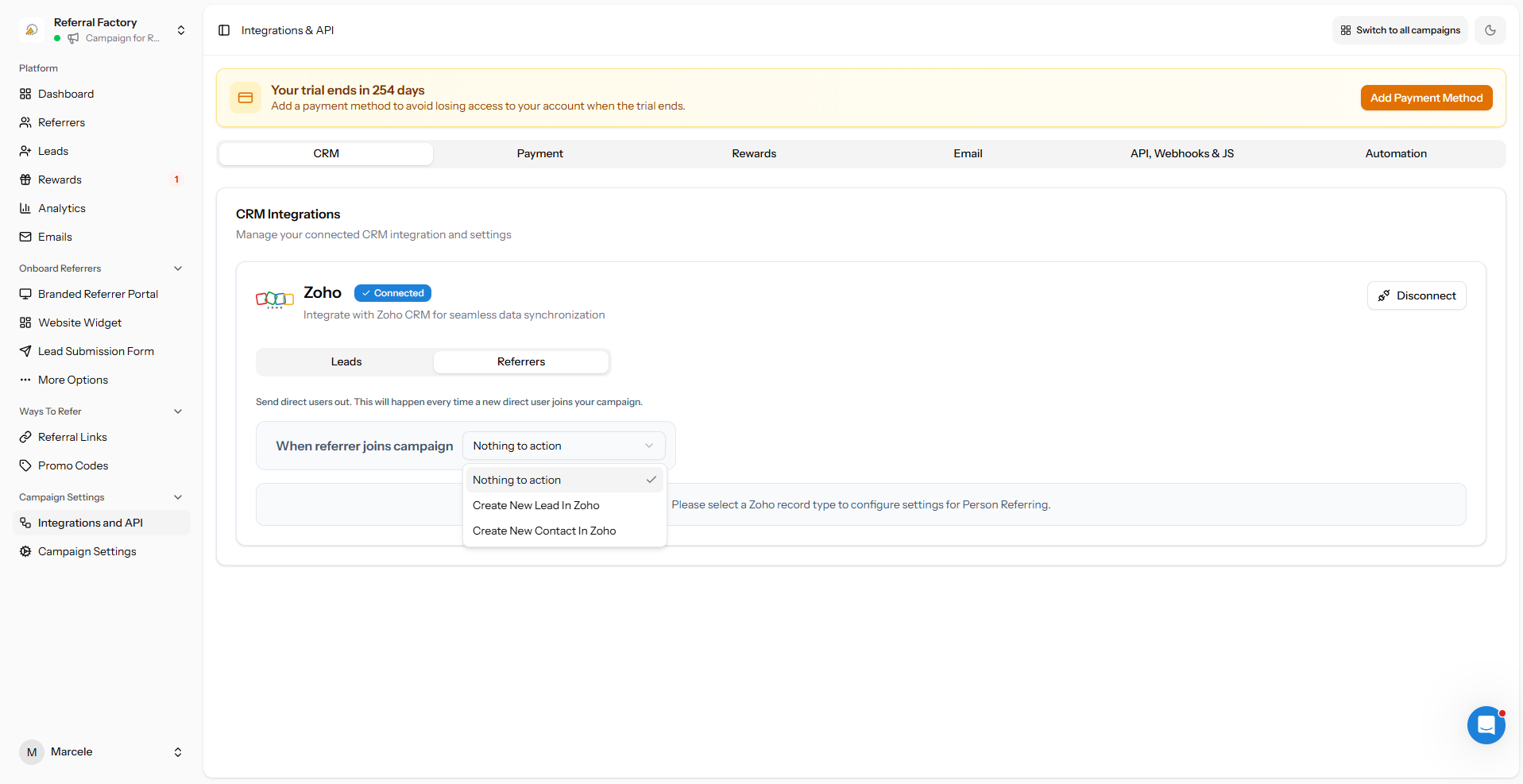Open the chat support bubble
1523x784 pixels.
tap(1486, 725)
